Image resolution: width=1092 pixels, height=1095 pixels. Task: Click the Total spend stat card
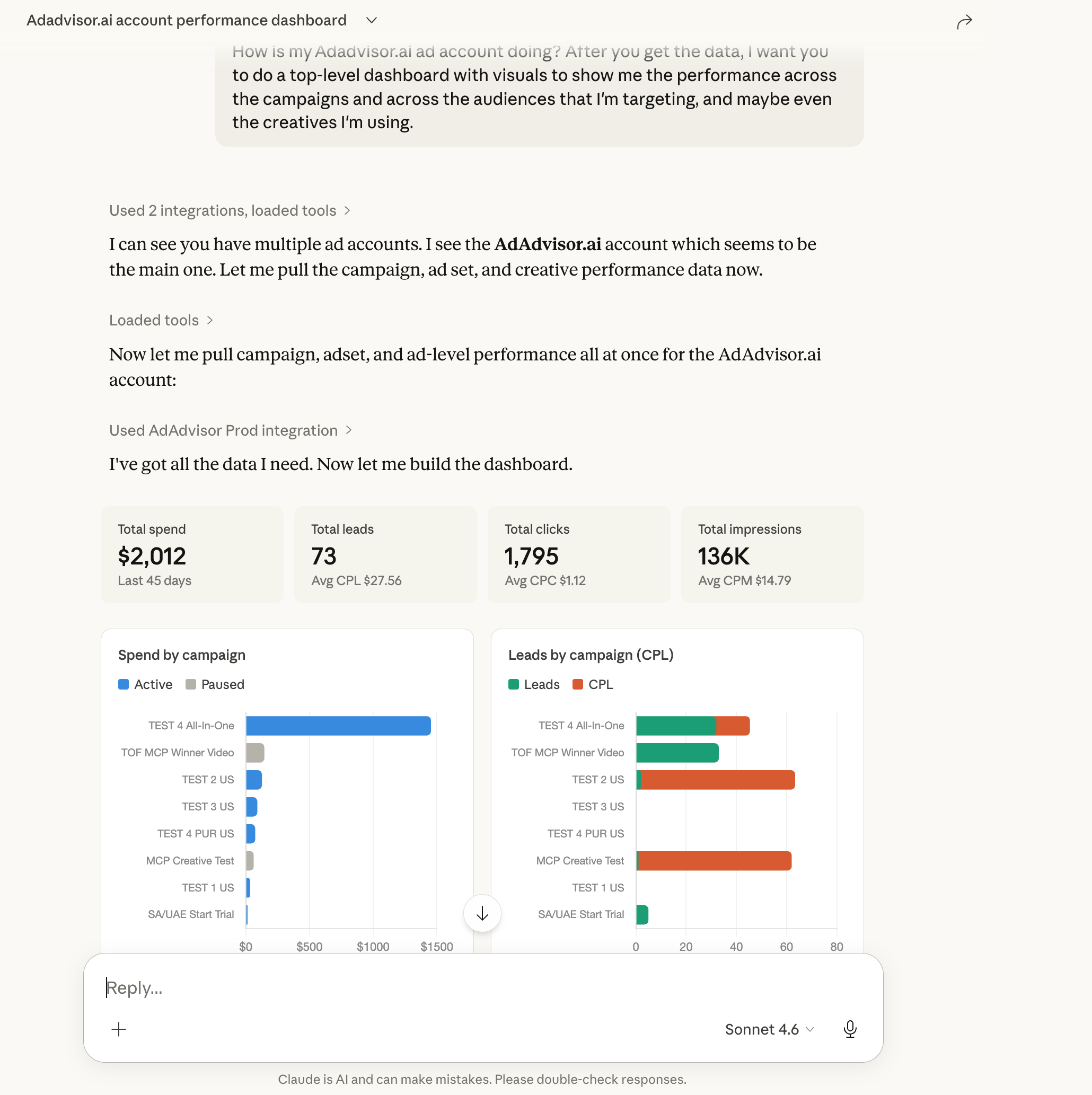(192, 554)
